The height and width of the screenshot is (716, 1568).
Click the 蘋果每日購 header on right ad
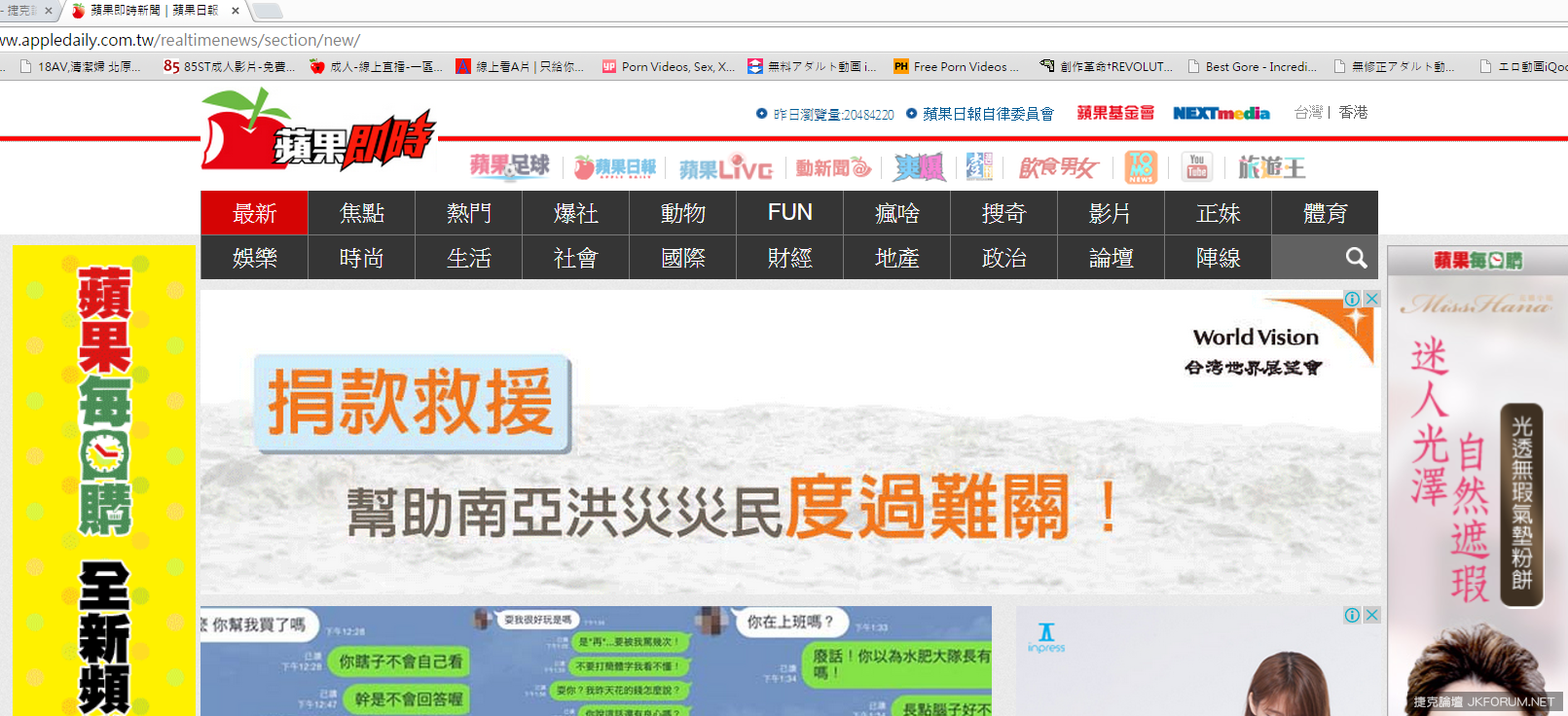coord(1477,261)
